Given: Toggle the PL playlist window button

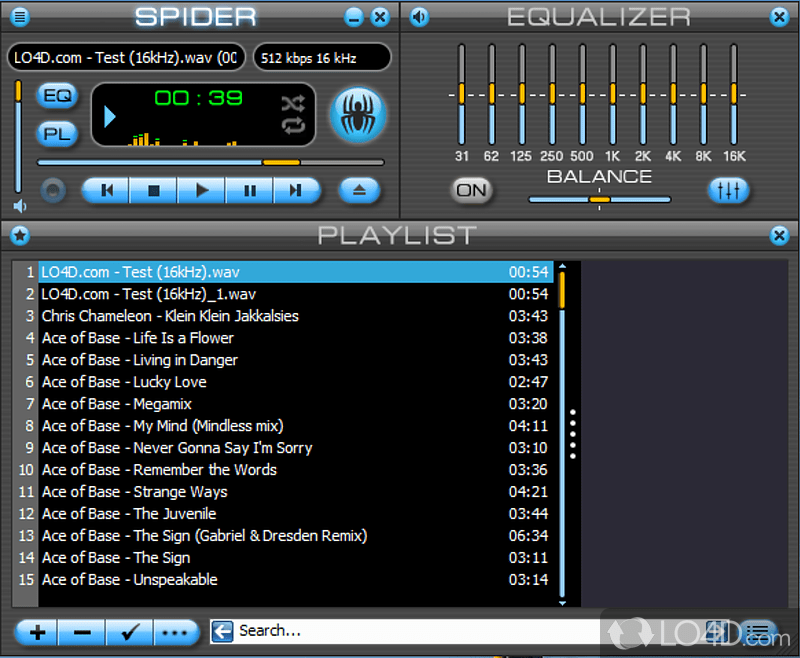Looking at the screenshot, I should click(x=57, y=134).
